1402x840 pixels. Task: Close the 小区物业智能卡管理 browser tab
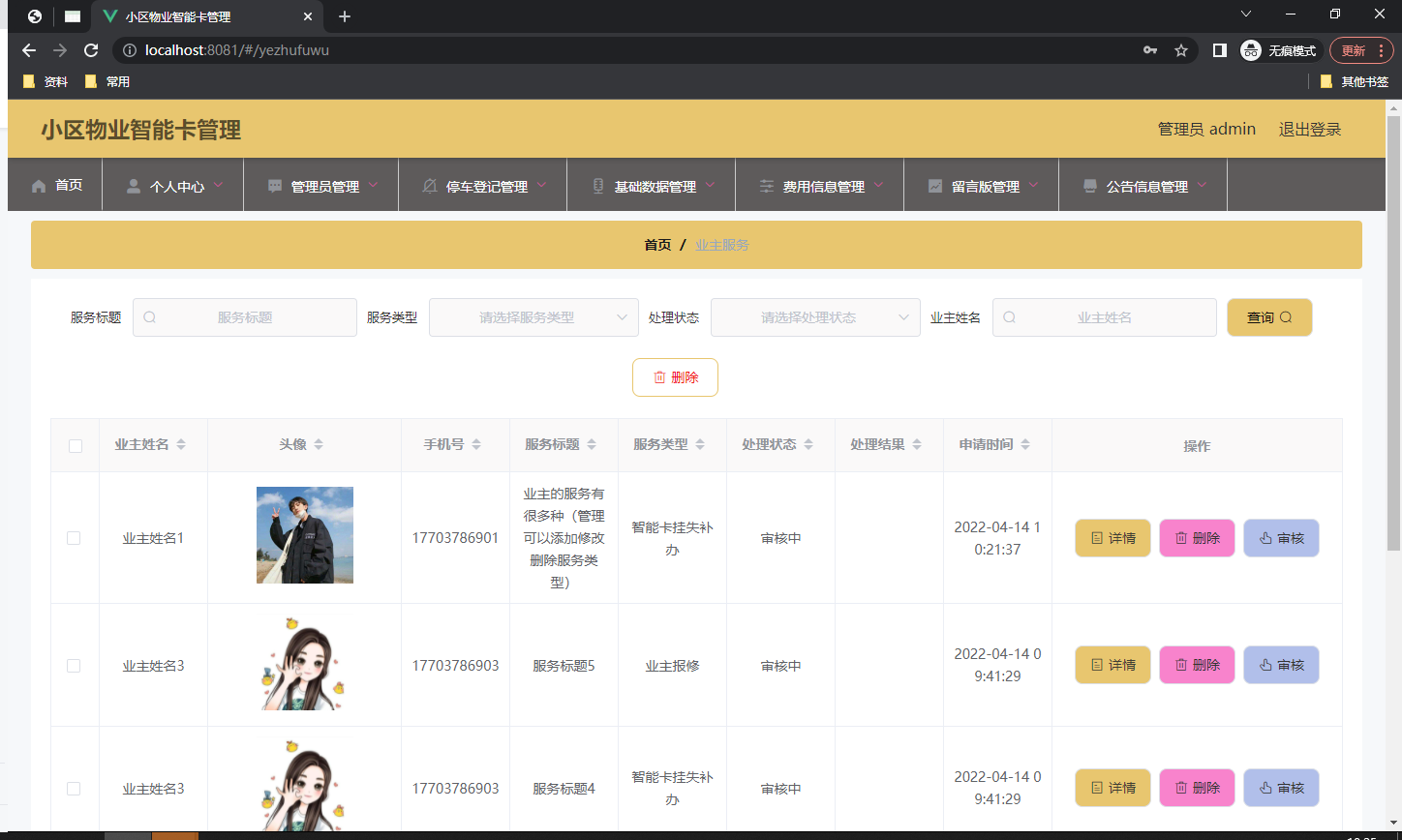coord(308,16)
